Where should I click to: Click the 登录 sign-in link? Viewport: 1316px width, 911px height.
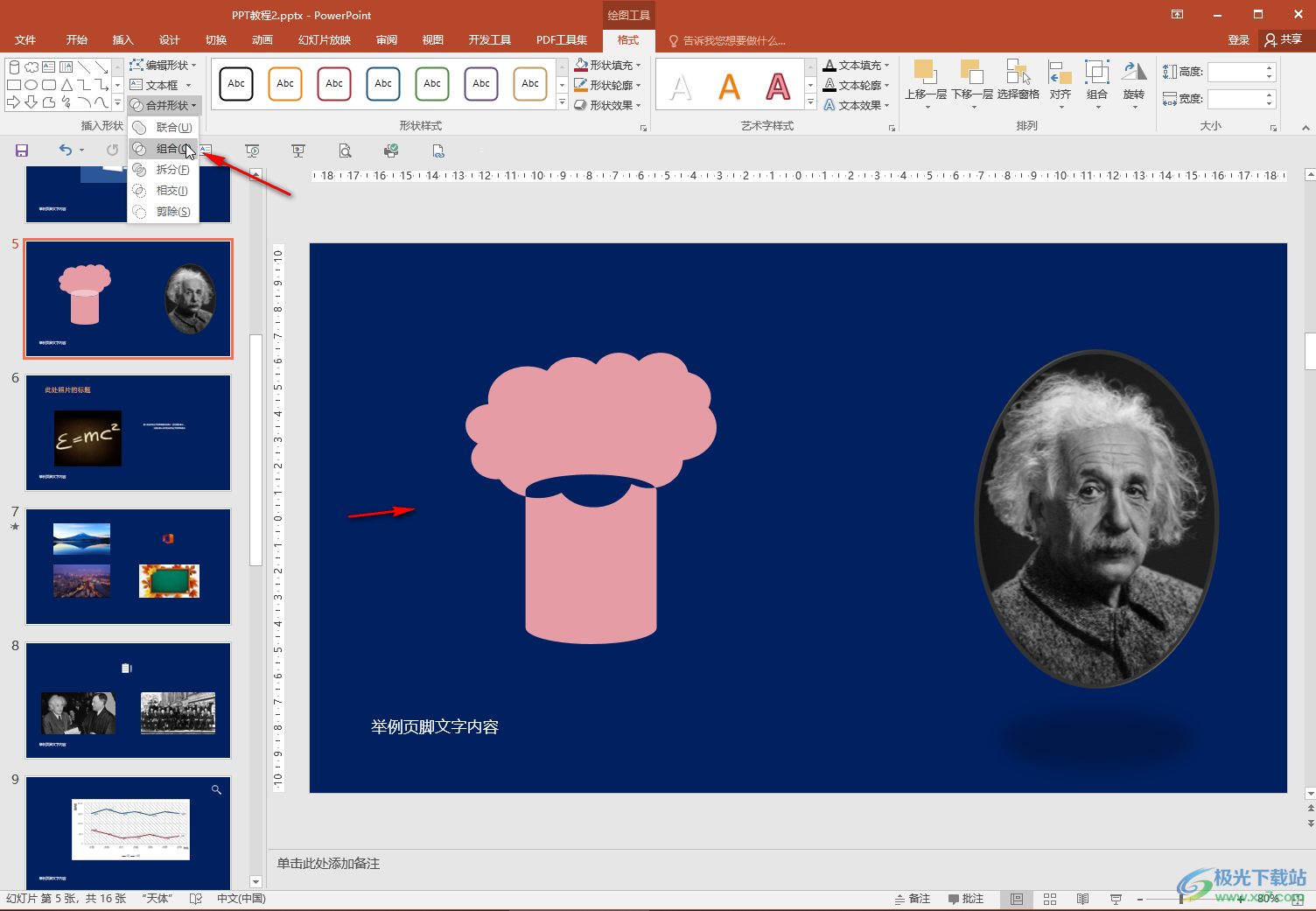coord(1238,40)
